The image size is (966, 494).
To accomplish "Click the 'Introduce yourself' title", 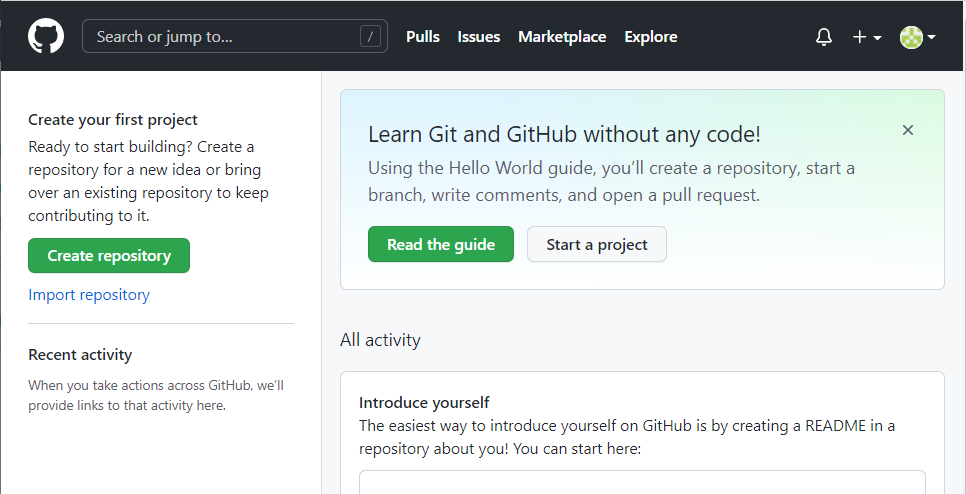I will 424,403.
